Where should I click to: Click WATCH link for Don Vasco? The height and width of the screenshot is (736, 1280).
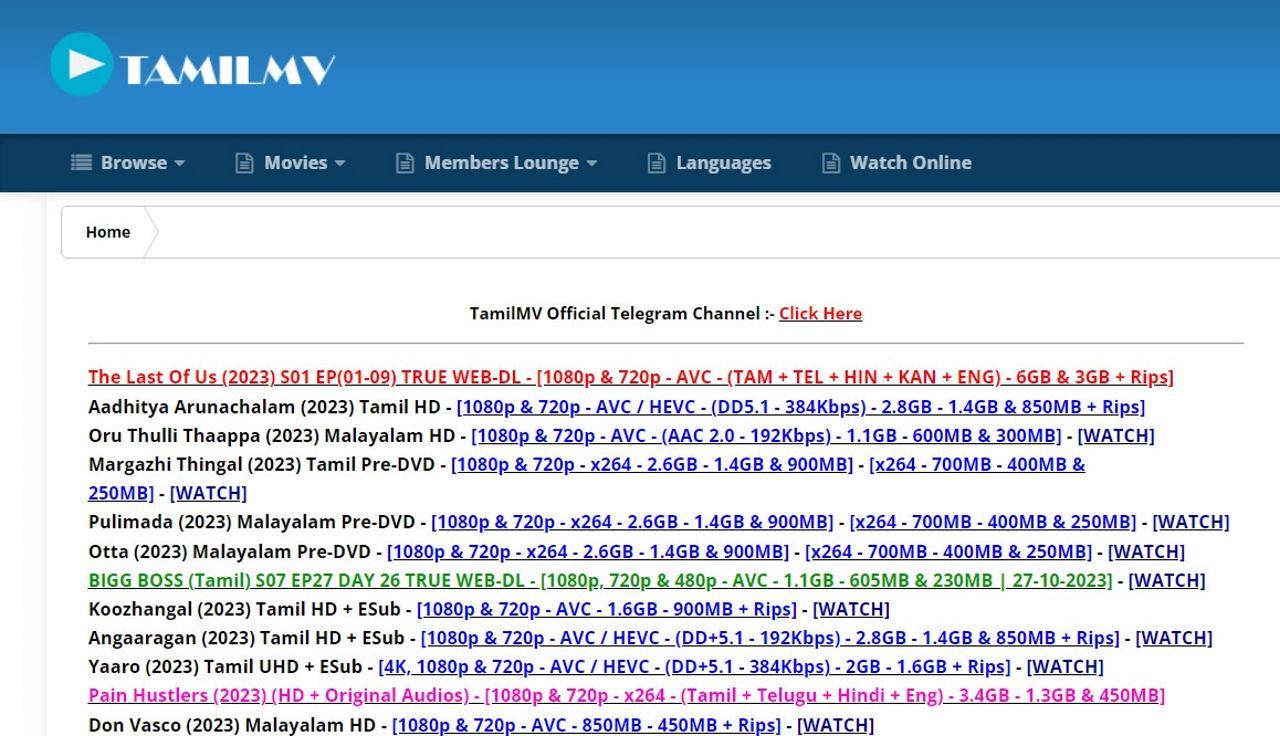(x=835, y=725)
